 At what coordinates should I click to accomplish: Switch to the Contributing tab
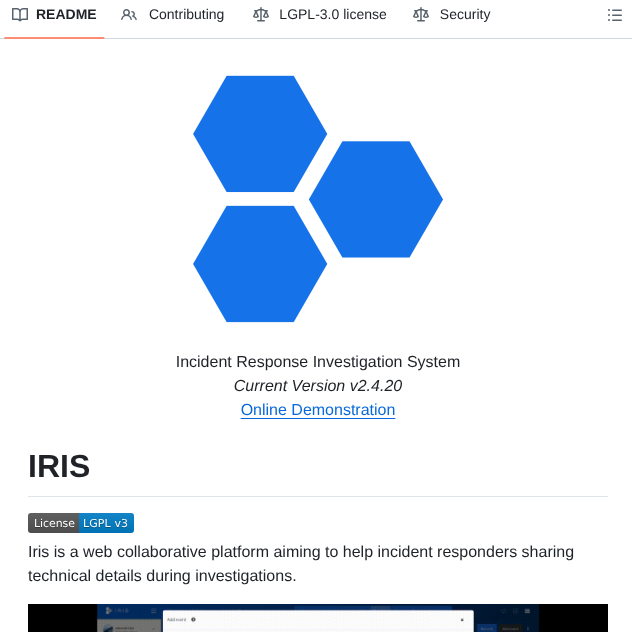[173, 15]
